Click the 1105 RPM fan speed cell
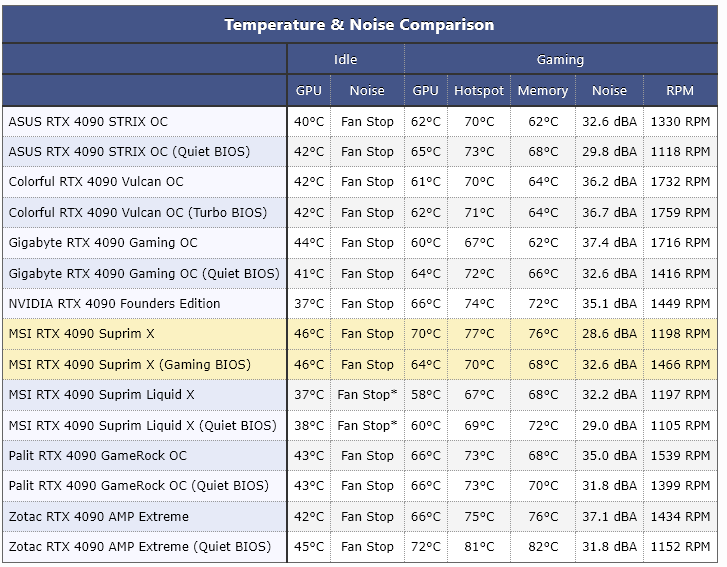Image resolution: width=727 pixels, height=567 pixels. [x=680, y=426]
